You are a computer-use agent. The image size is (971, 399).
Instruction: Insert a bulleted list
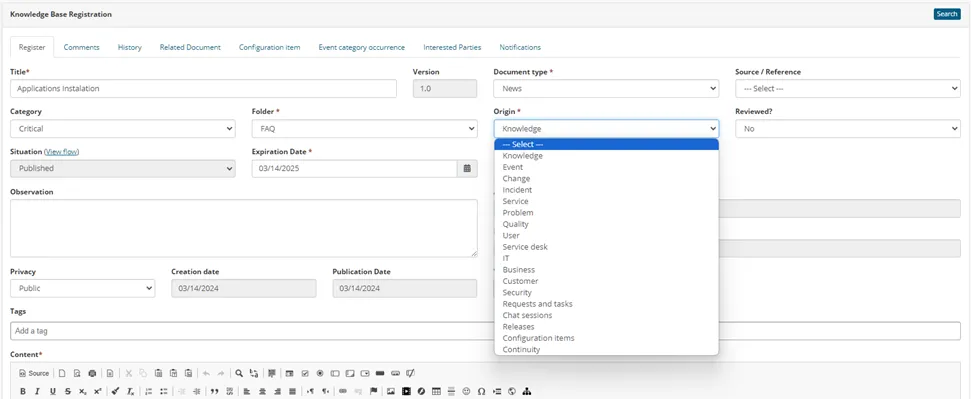(163, 391)
